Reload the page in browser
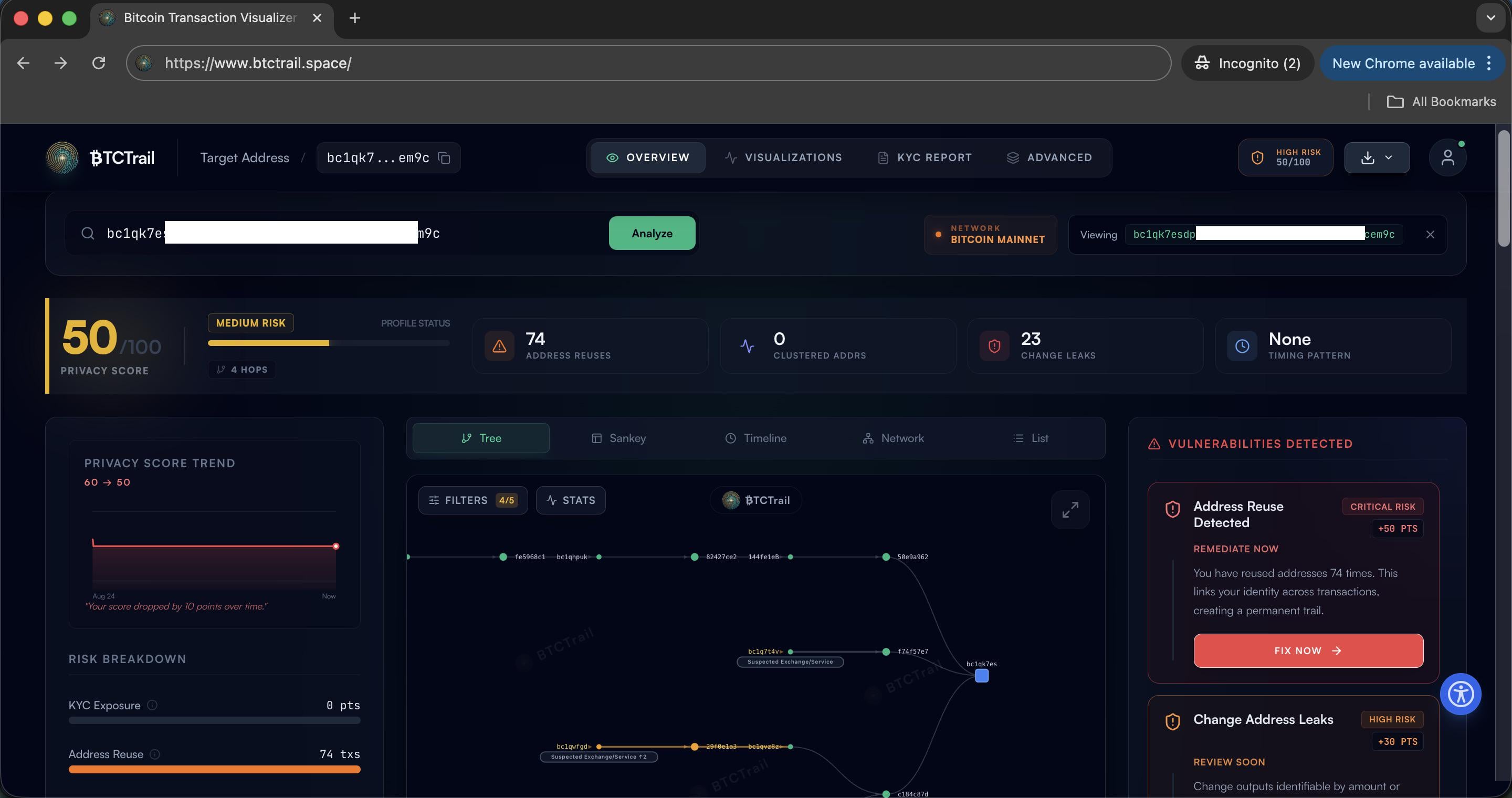1512x798 pixels. (99, 63)
